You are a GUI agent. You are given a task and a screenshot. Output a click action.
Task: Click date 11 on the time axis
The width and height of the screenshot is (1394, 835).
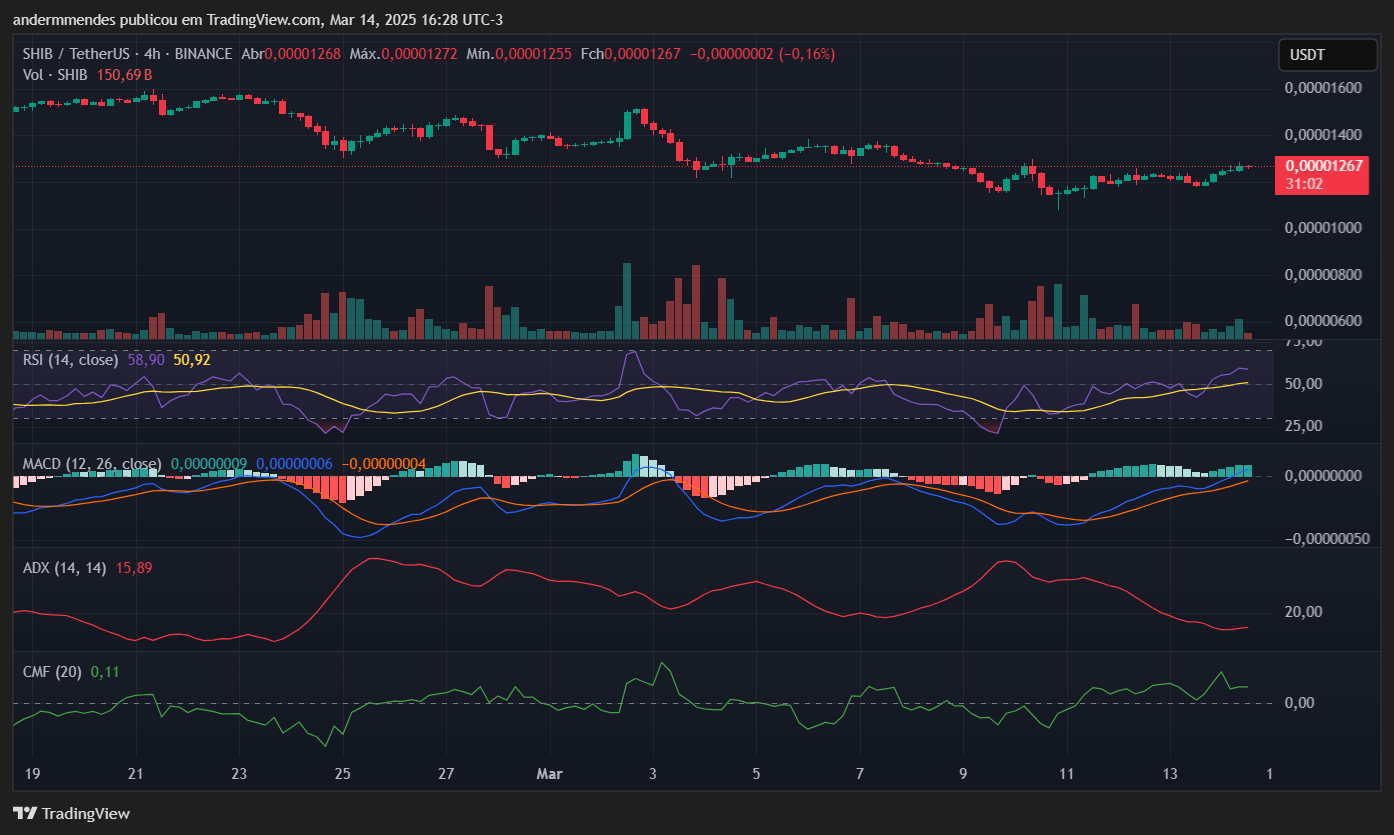click(x=1067, y=774)
